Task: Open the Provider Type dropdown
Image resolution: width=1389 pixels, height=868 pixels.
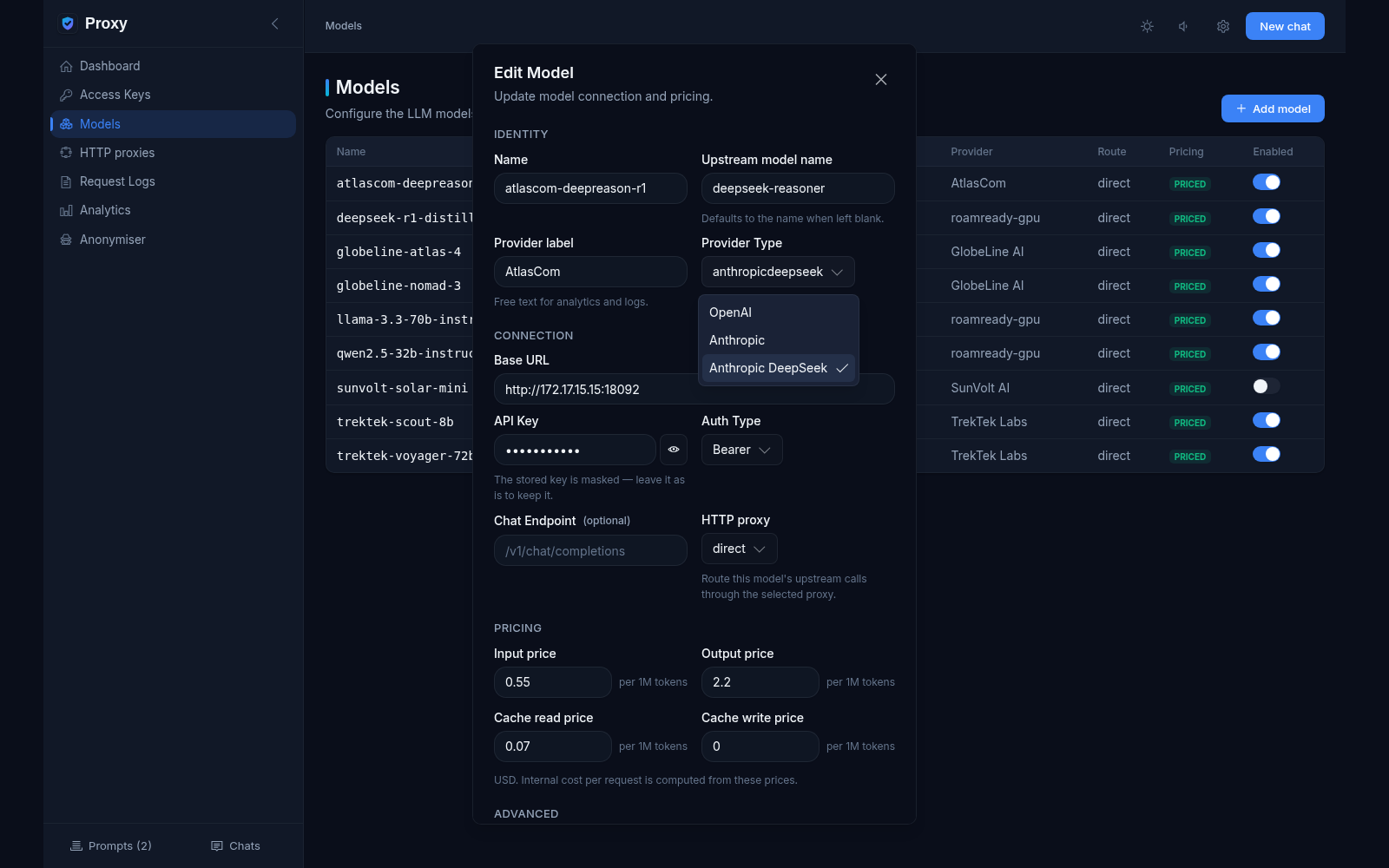Action: [x=778, y=272]
